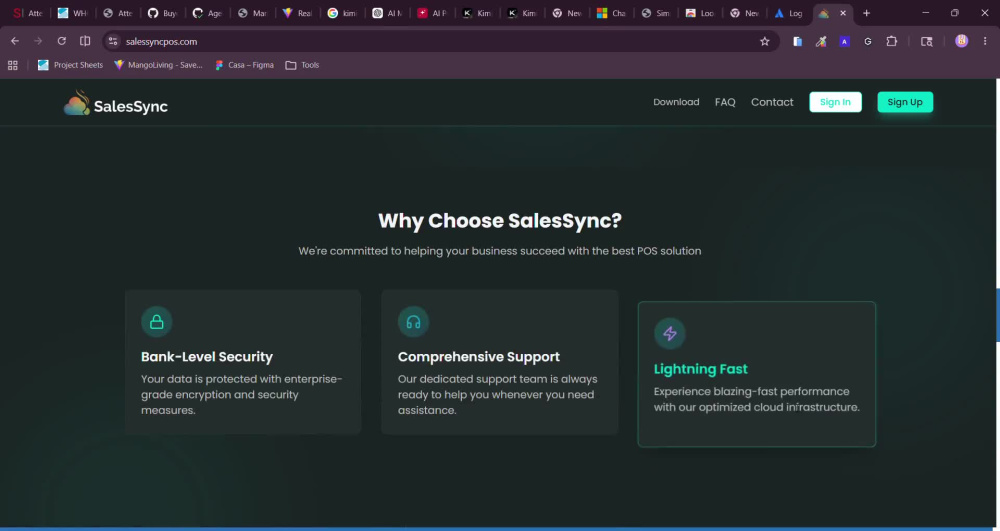The height and width of the screenshot is (531, 1000).
Task: Switch to the GitHub 'Buy' tab
Action: tap(162, 13)
